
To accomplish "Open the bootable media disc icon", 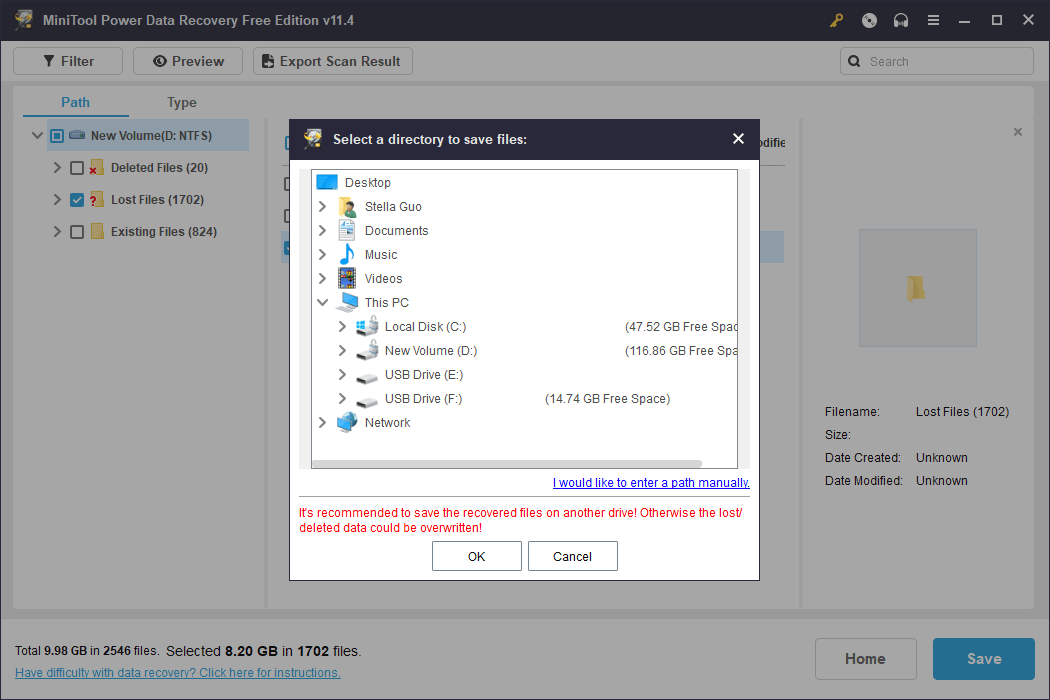I will [x=869, y=20].
